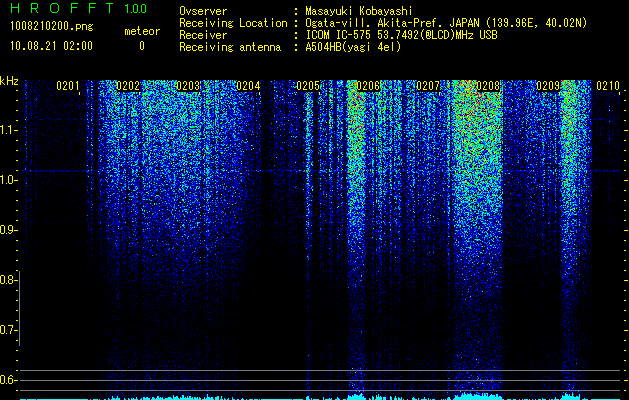Click the 0209 time marker
629x400 pixels.
pyautogui.click(x=548, y=86)
